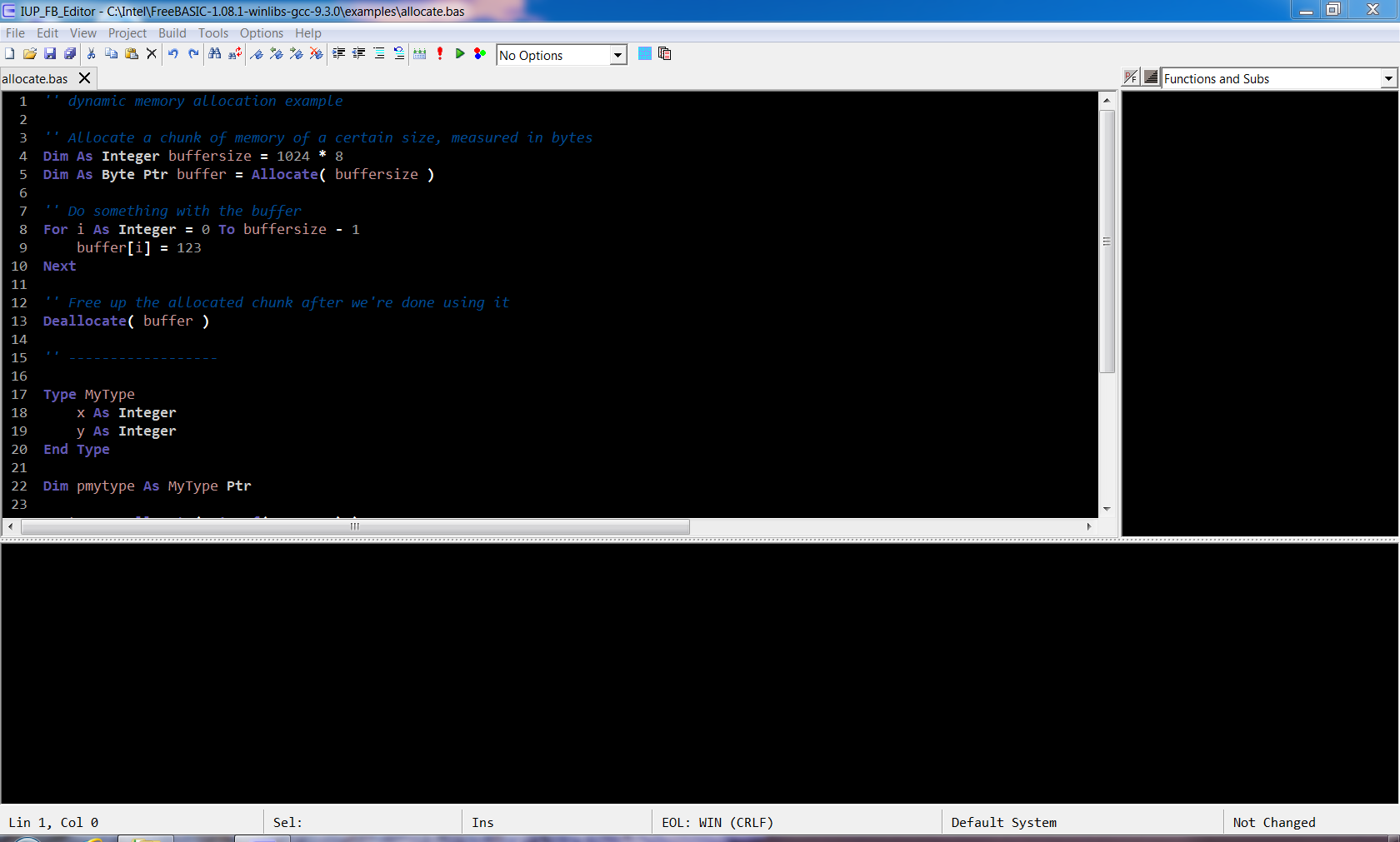Click the horizontal scrollbar thumb in editor
1400x842 pixels.
pyautogui.click(x=355, y=526)
